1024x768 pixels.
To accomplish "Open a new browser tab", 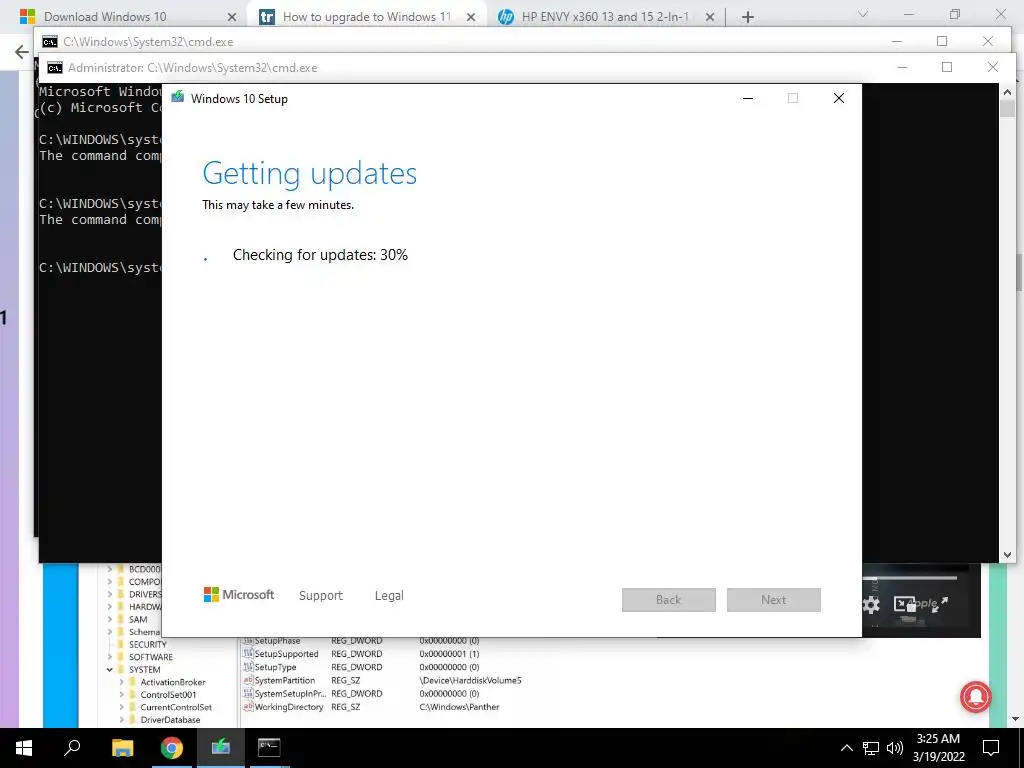I will (x=748, y=17).
